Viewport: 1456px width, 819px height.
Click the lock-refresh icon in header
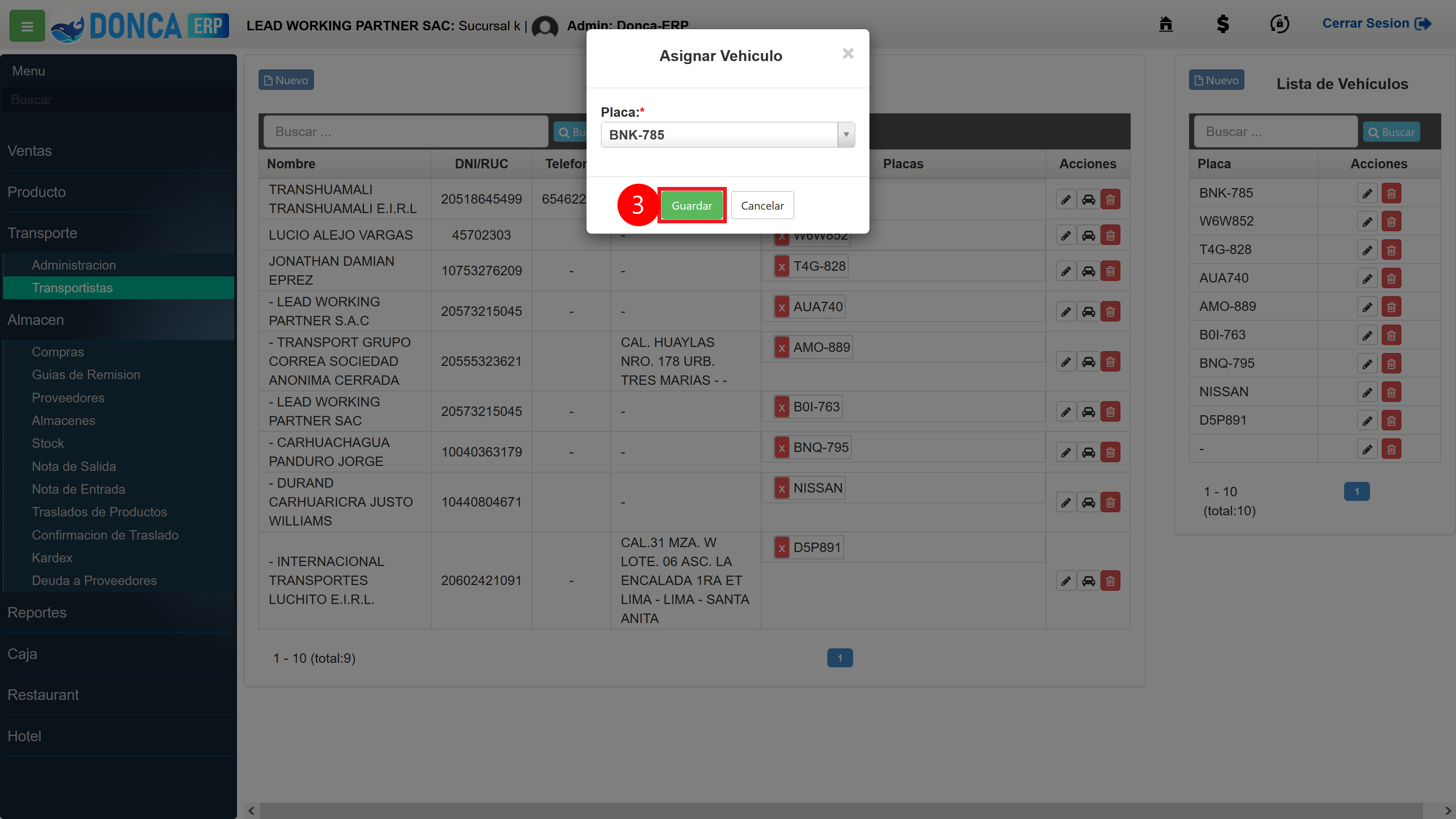[1279, 24]
